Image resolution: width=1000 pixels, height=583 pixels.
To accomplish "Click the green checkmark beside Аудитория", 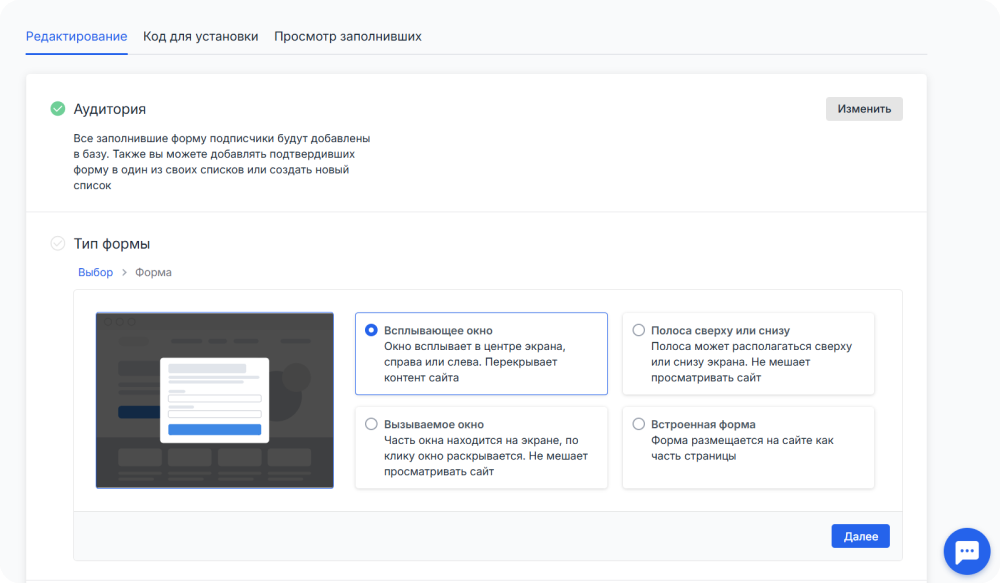I will [x=58, y=109].
